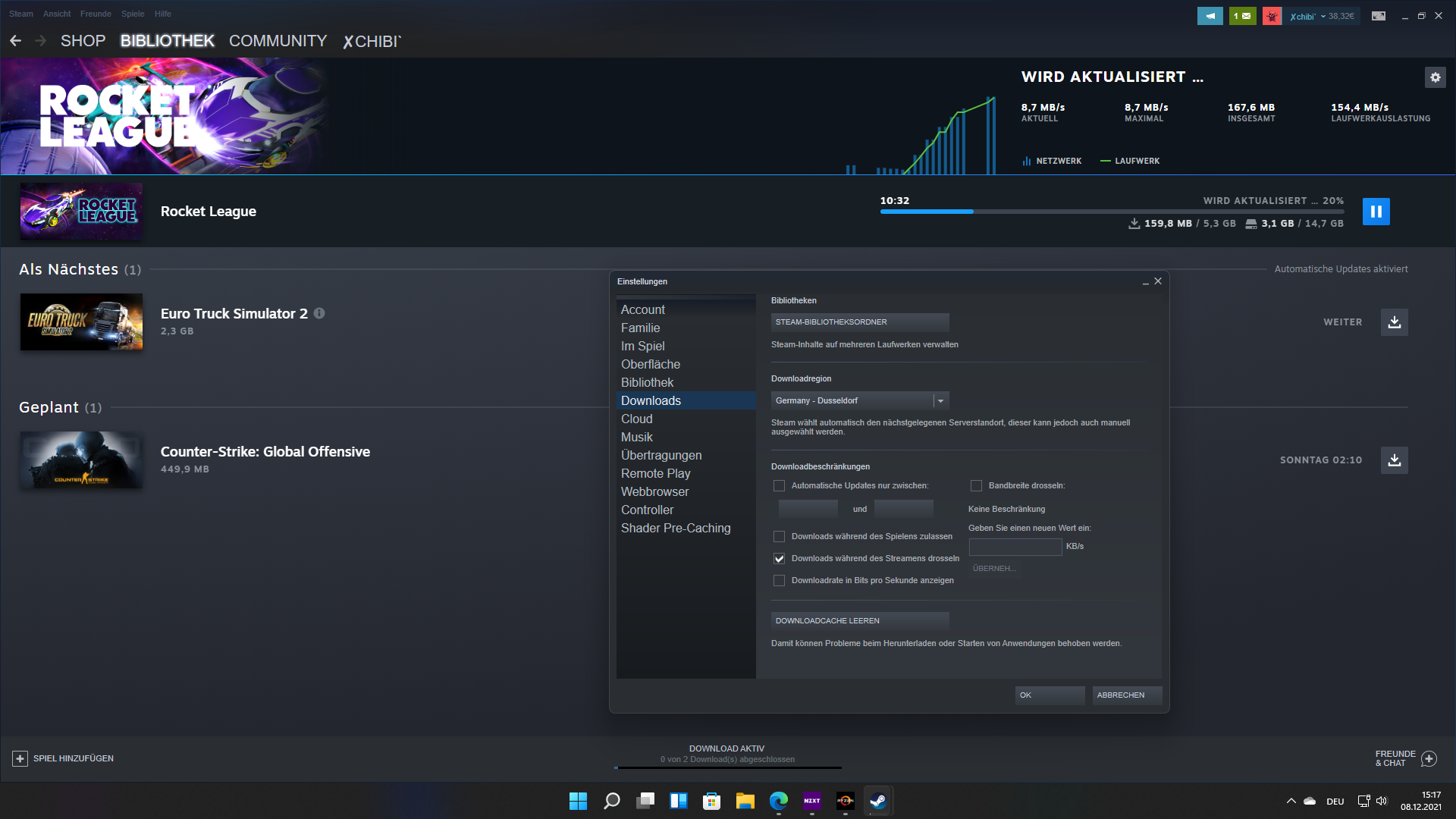Enable bandwidth throttling checkbox
1456x819 pixels.
pos(976,485)
